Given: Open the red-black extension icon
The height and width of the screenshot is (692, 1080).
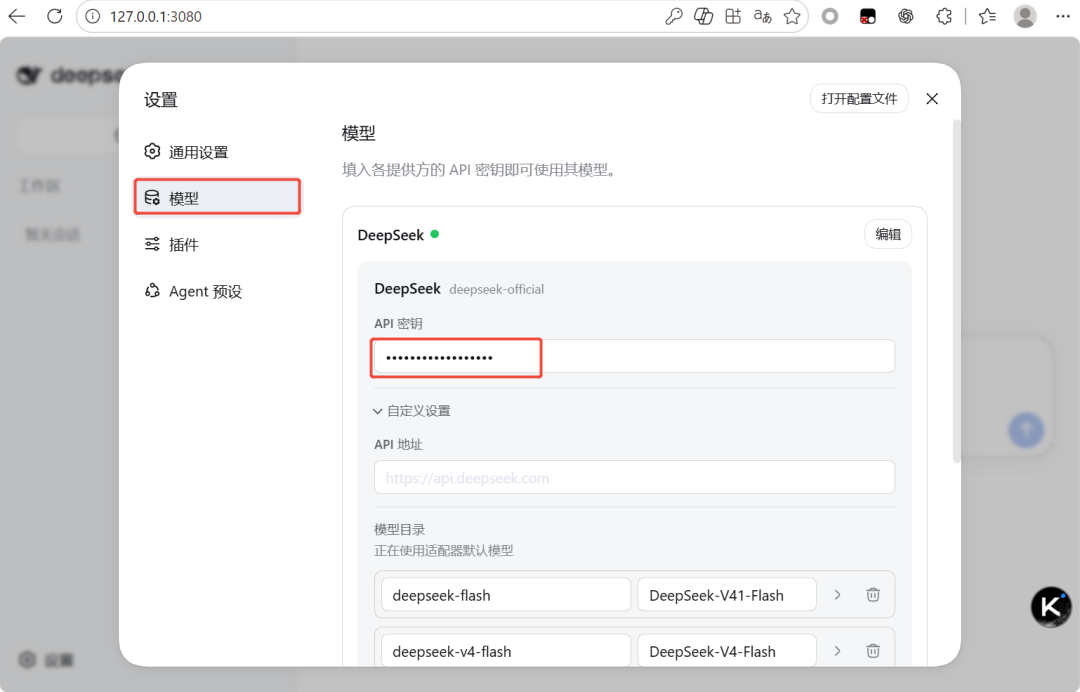Looking at the screenshot, I should pyautogui.click(x=868, y=17).
